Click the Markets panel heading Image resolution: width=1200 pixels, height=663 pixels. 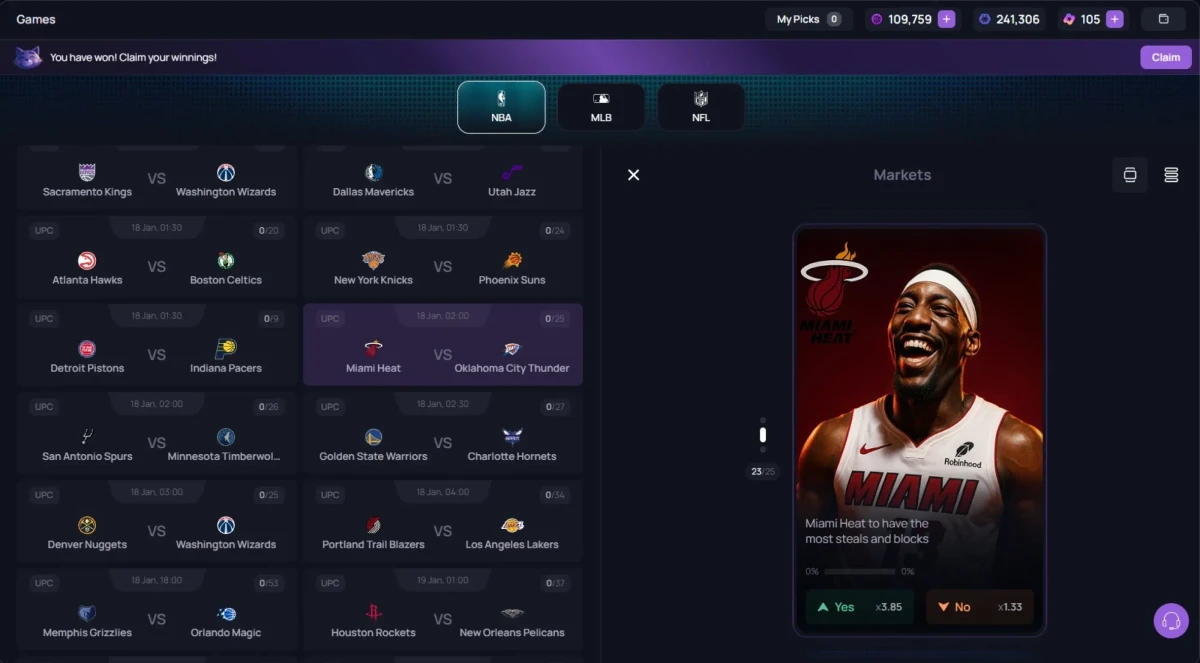coord(902,175)
